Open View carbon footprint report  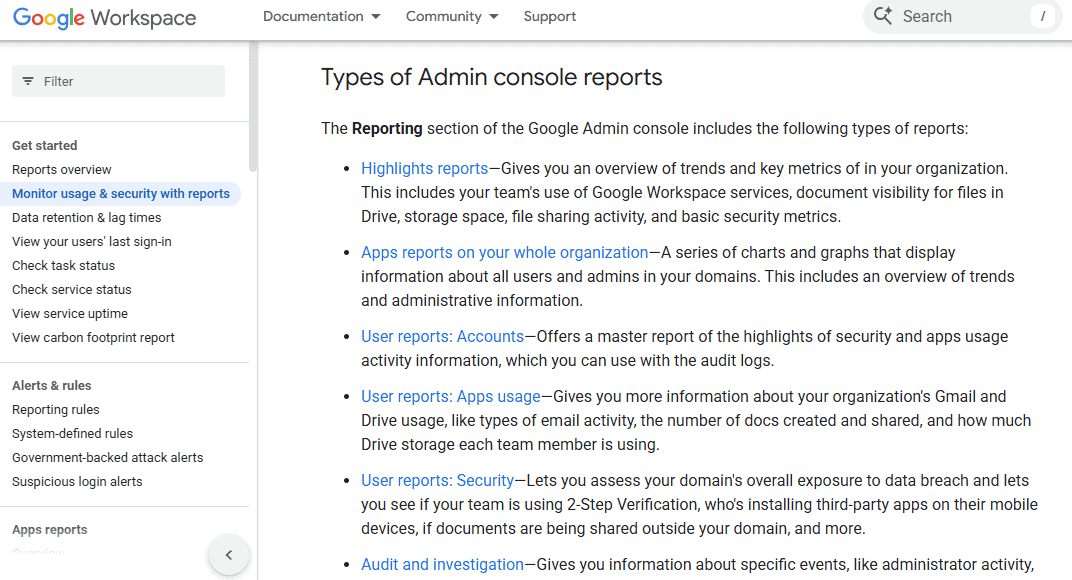coord(93,337)
